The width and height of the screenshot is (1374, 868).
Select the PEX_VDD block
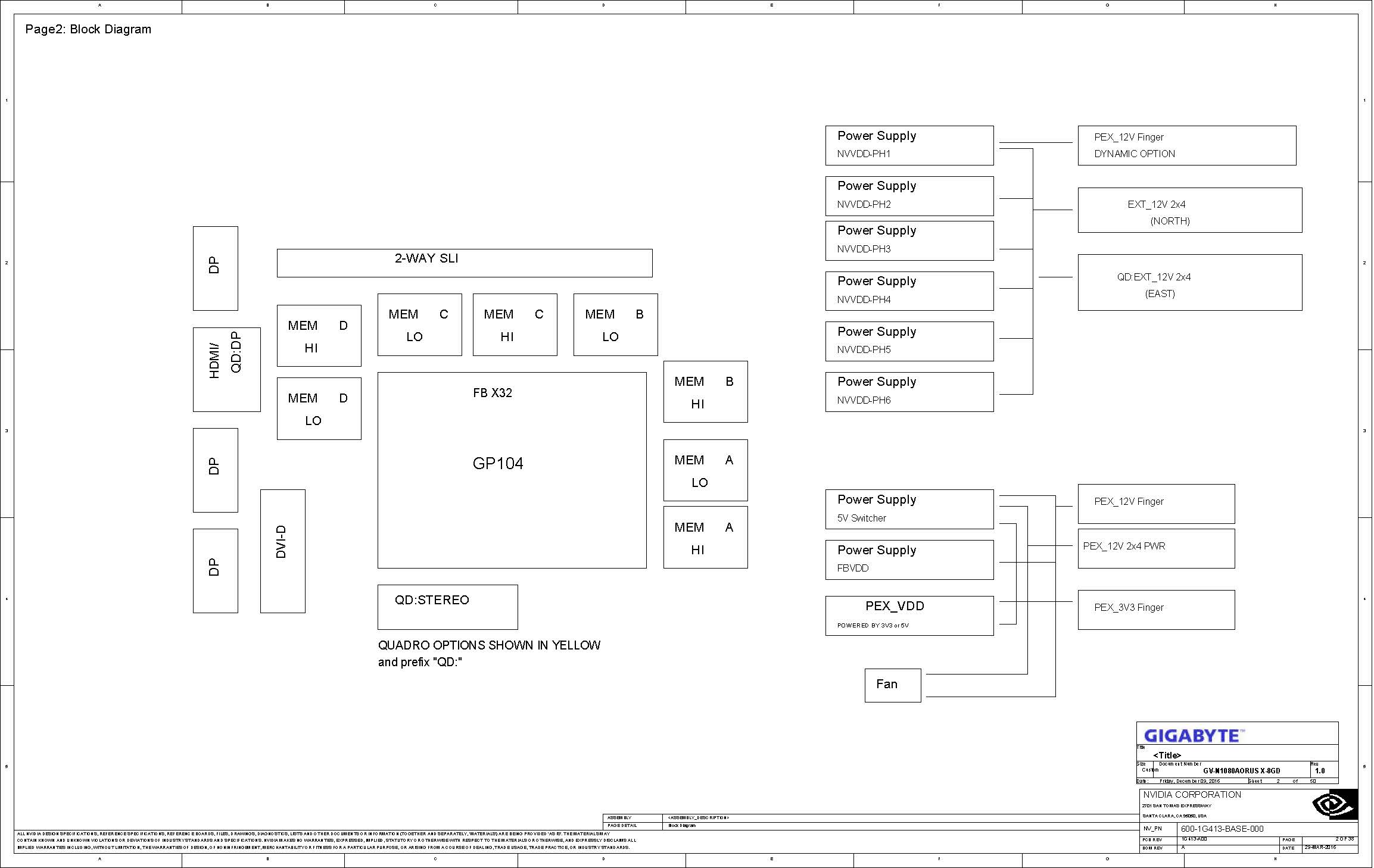coord(909,616)
